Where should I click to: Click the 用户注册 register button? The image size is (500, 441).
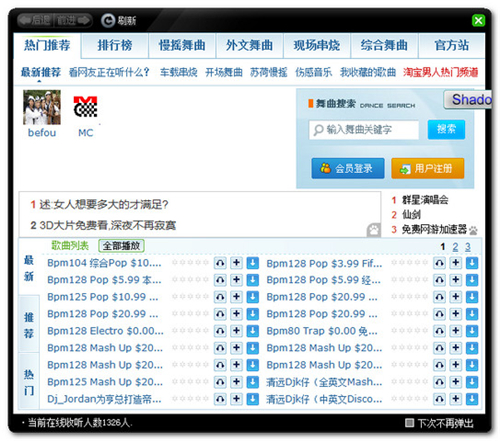point(428,168)
